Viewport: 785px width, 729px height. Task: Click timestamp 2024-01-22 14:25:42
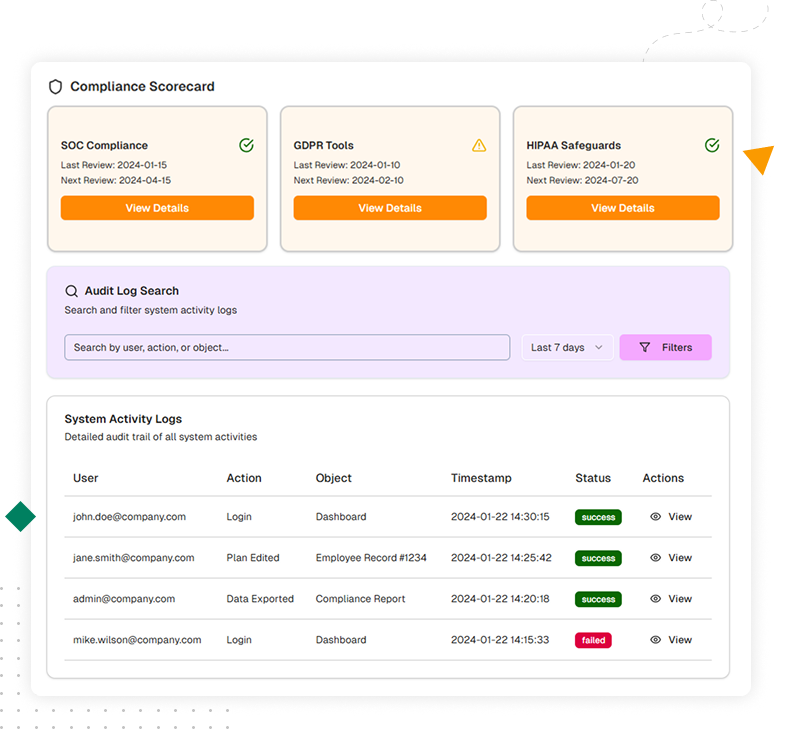(501, 558)
